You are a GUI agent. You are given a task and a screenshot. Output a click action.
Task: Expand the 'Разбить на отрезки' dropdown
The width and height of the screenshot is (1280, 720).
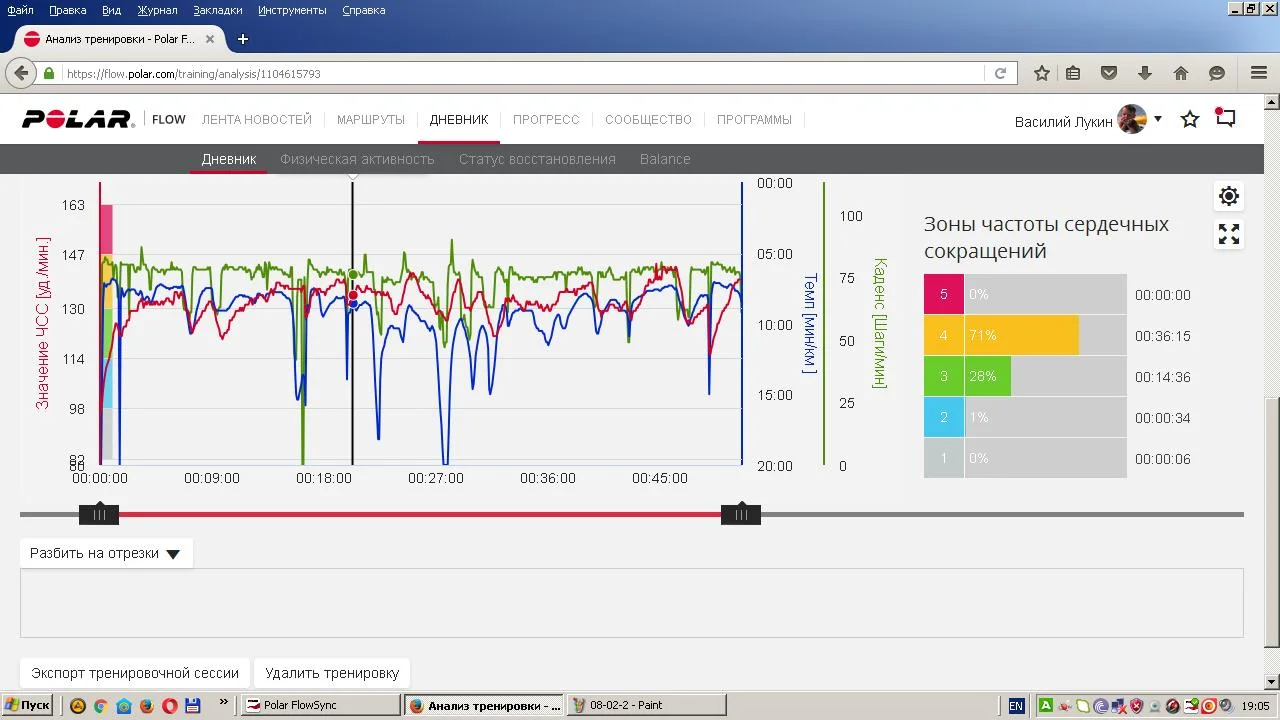(105, 553)
